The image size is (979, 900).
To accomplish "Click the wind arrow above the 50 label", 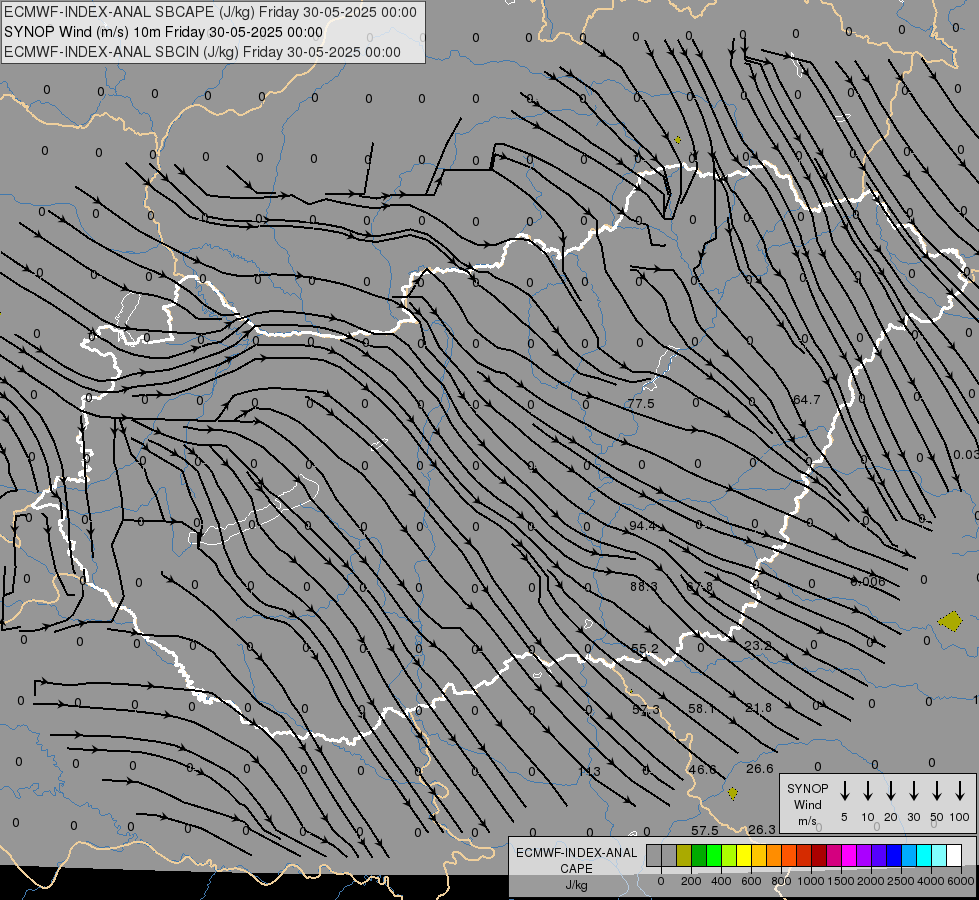I will point(937,791).
